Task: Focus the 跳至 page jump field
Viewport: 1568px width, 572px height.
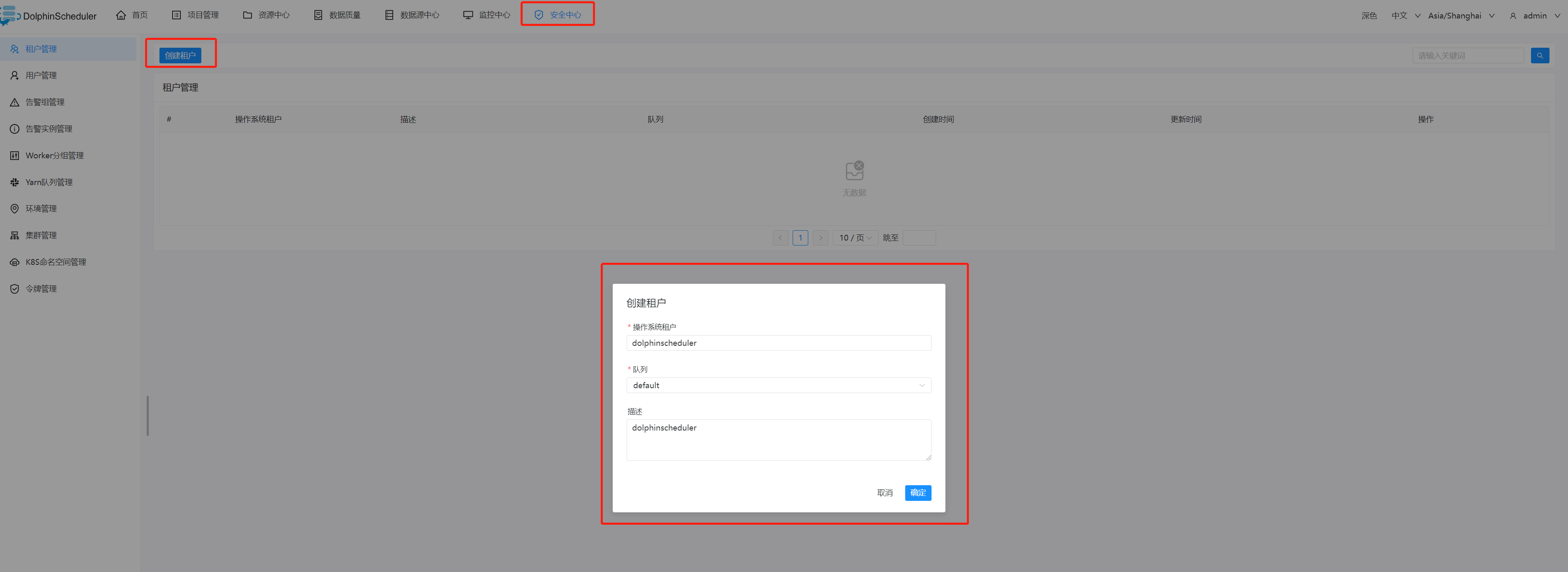Action: coord(919,238)
